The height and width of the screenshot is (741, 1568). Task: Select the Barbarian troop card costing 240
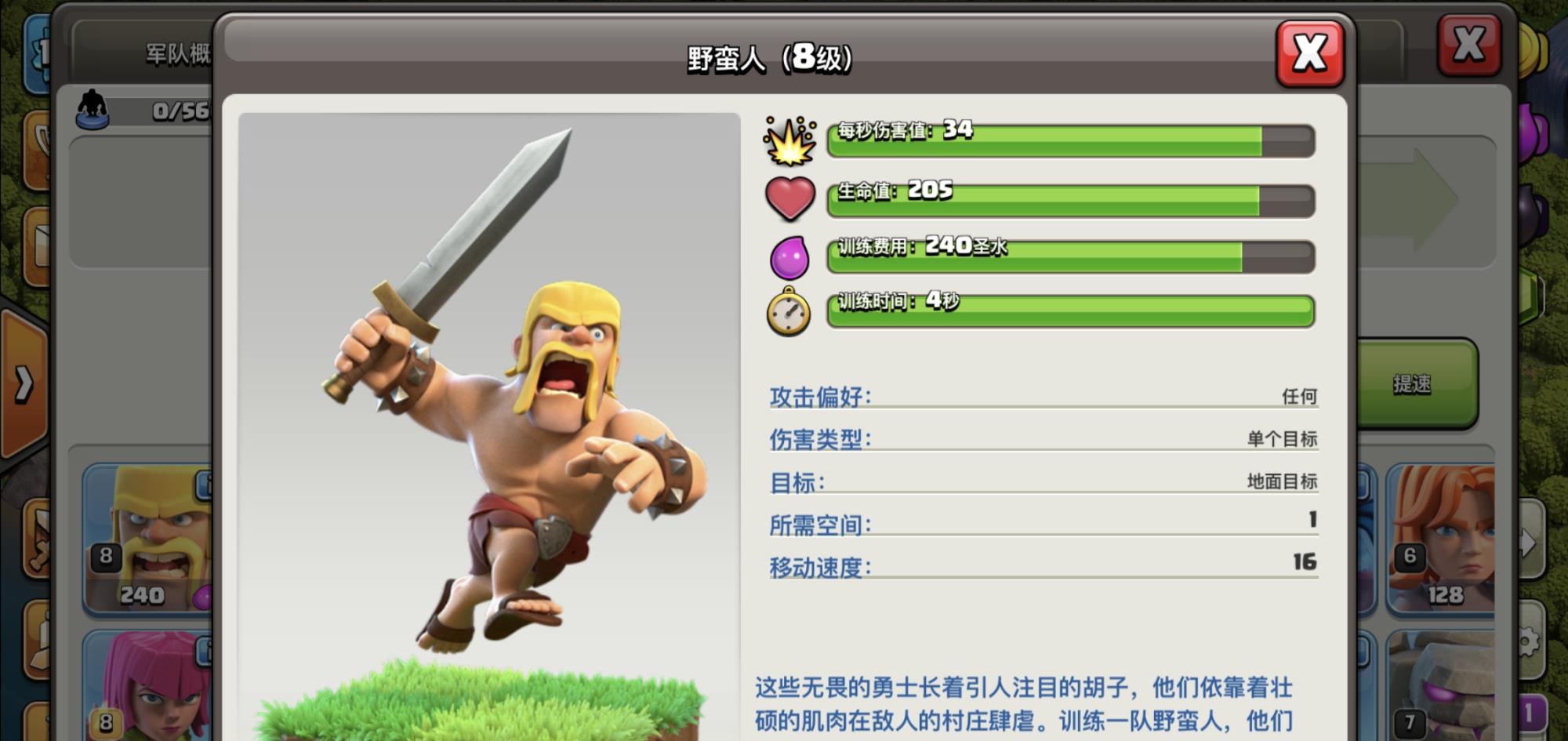[147, 539]
